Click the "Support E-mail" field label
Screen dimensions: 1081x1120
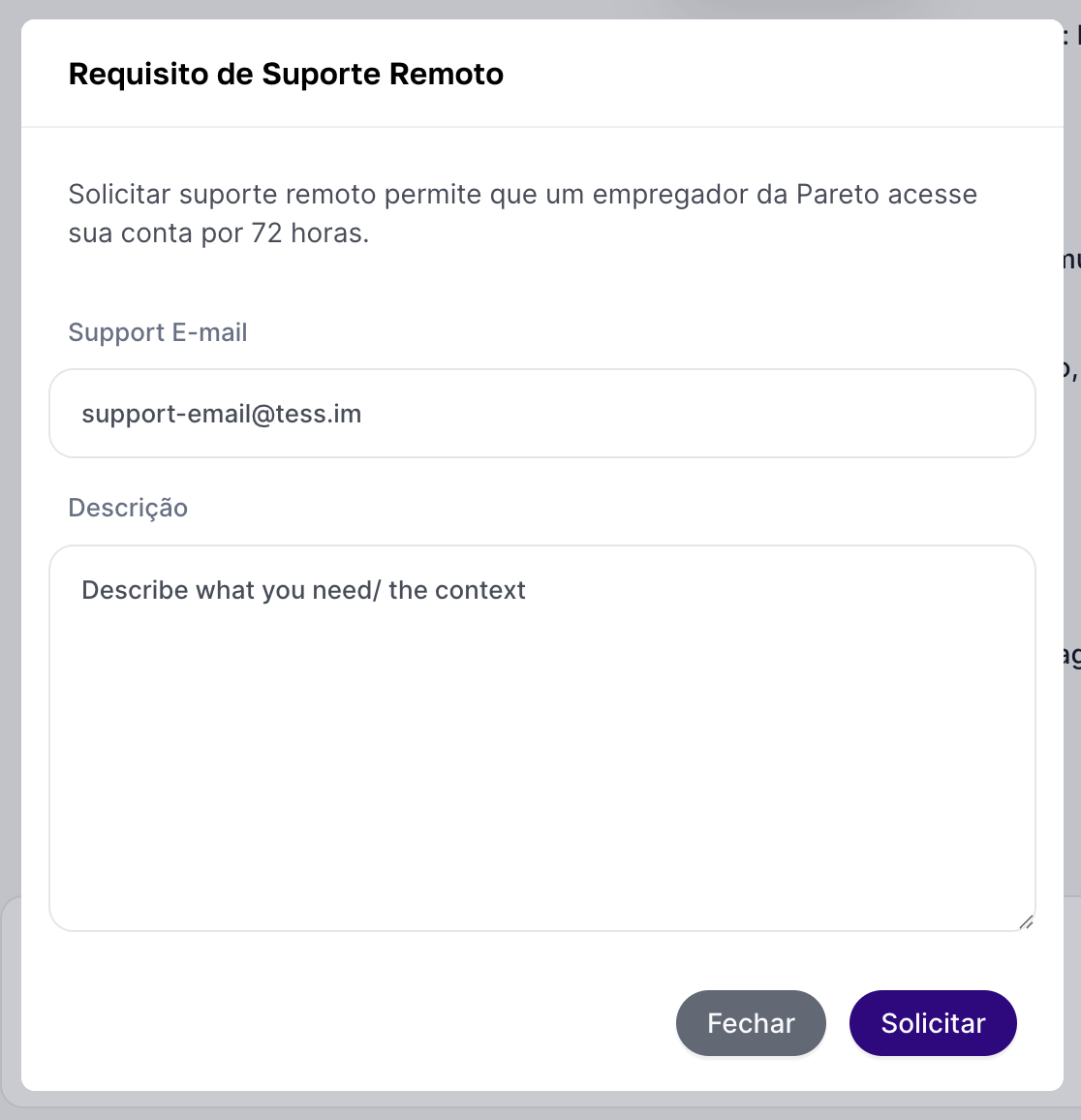click(158, 332)
